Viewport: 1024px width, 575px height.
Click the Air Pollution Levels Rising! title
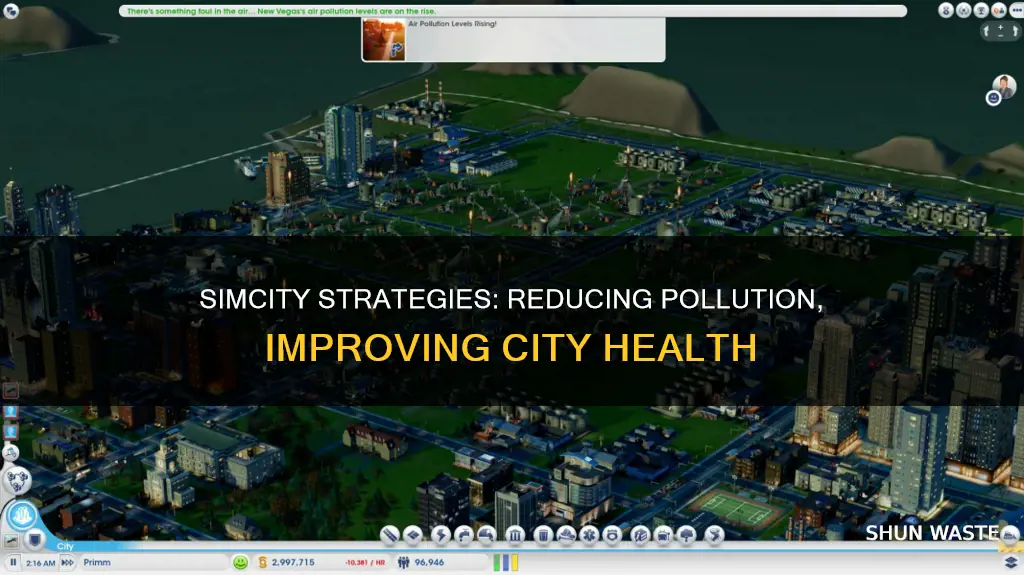pos(452,24)
